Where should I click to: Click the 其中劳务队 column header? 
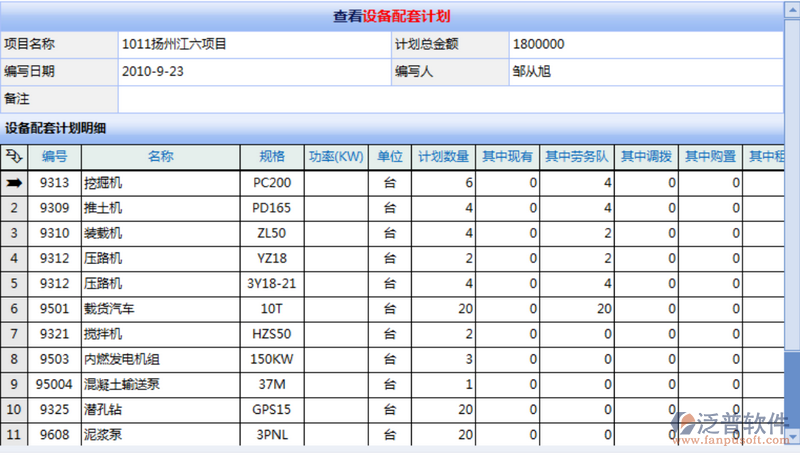pyautogui.click(x=576, y=157)
